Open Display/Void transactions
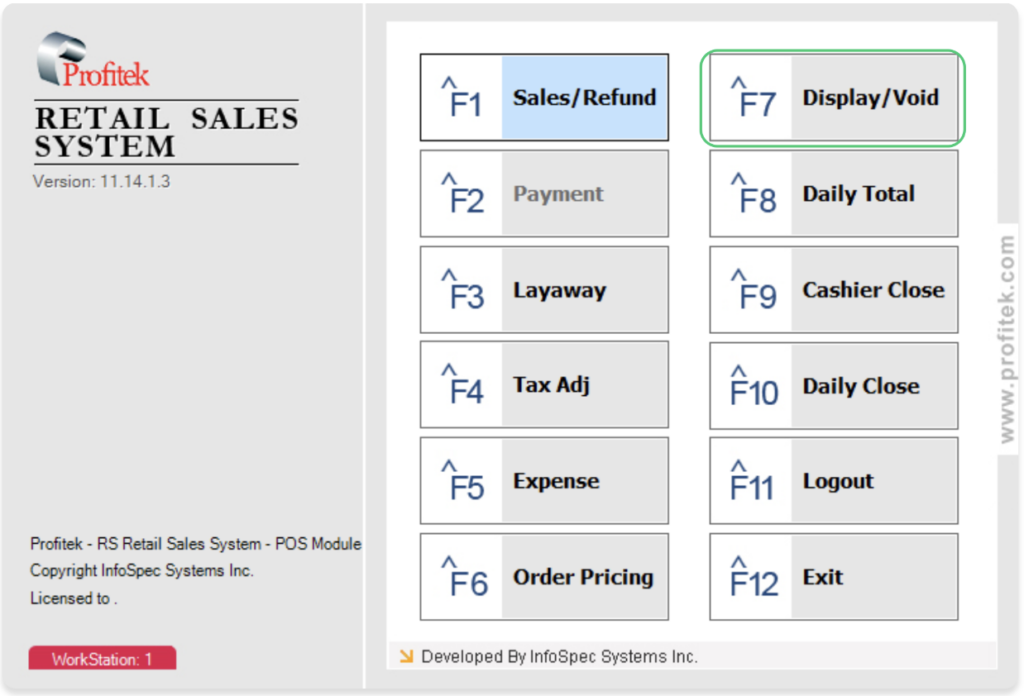 coord(833,97)
